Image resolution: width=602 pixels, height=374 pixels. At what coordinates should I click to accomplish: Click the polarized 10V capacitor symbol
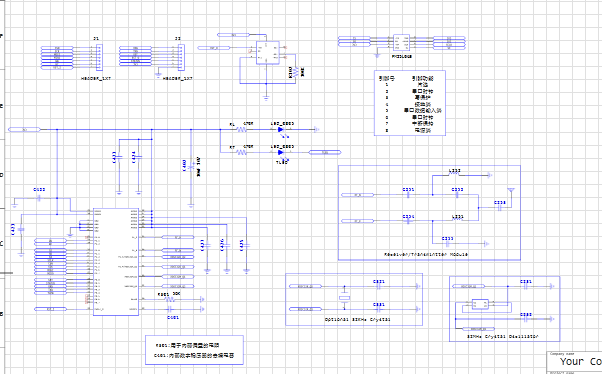click(x=191, y=167)
